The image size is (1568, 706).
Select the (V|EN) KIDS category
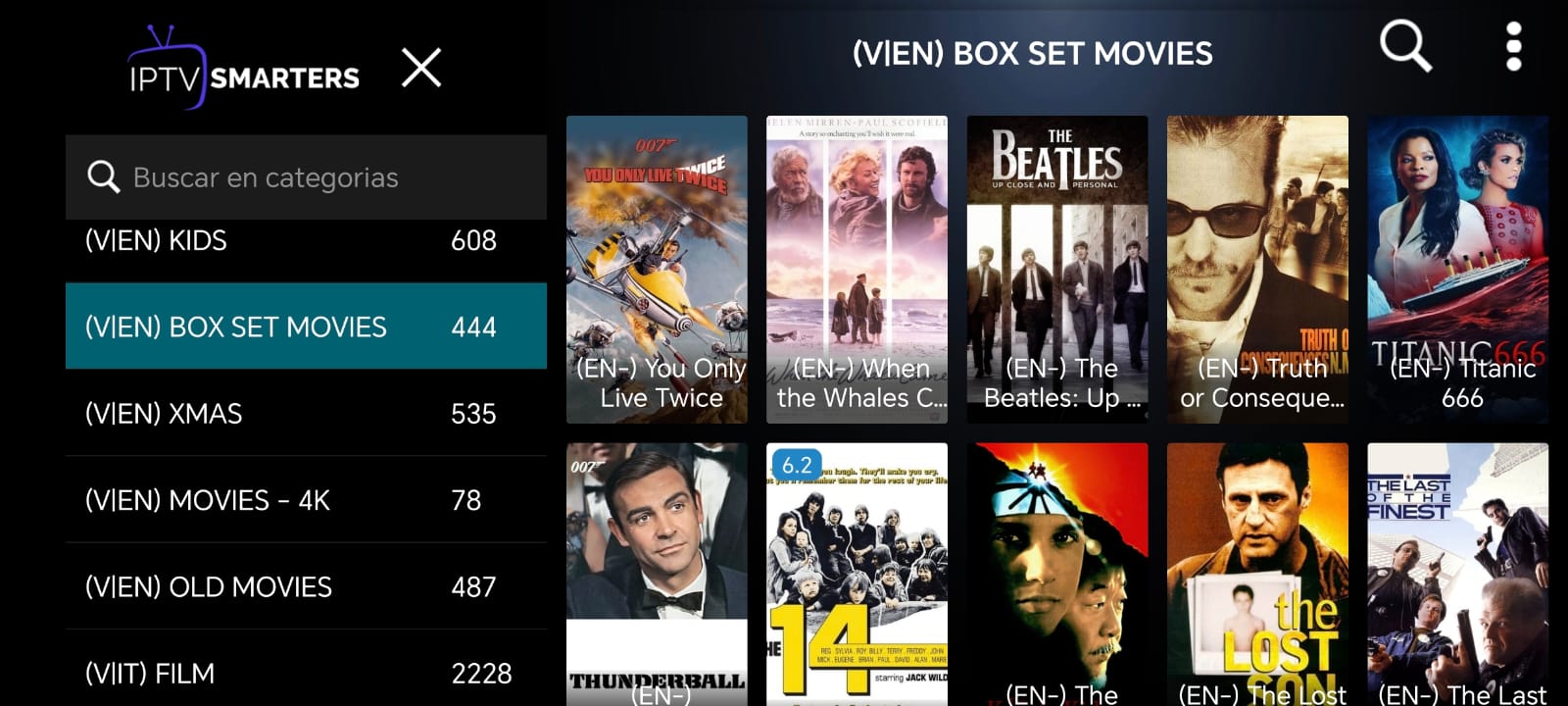click(x=306, y=240)
